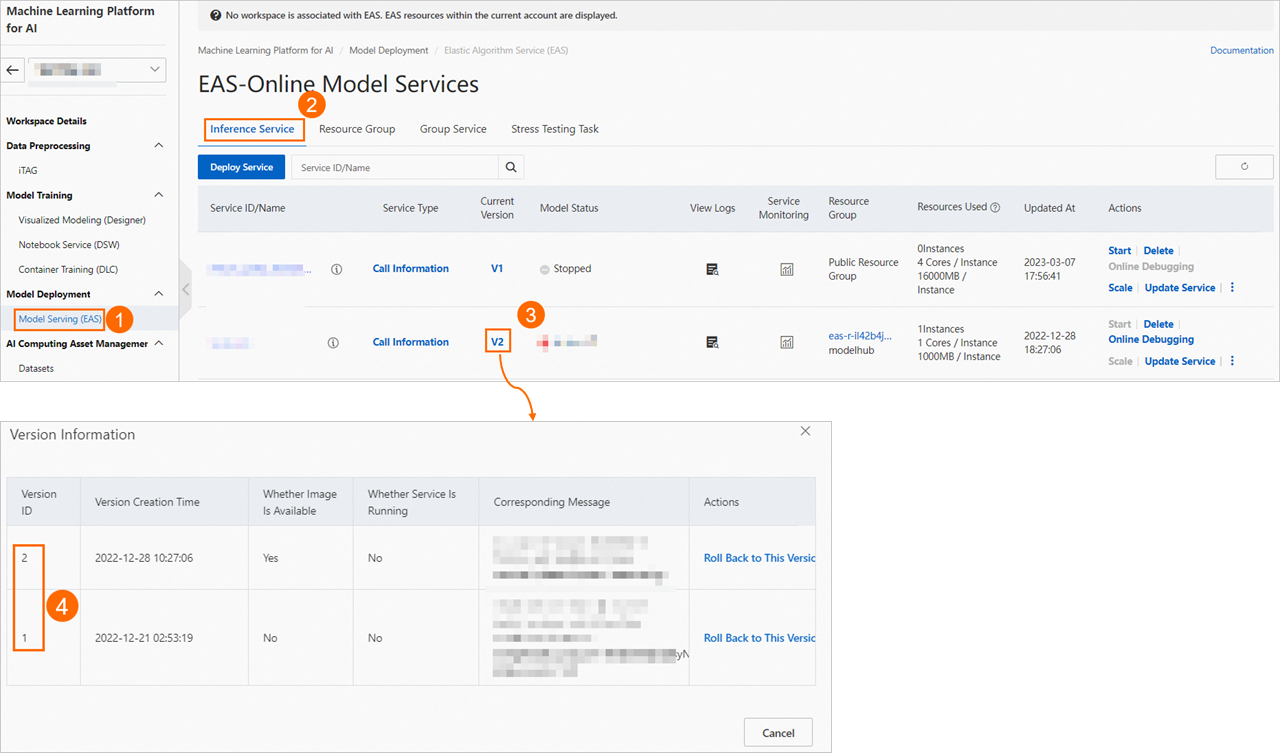Click Cancel in the Version Information dialog
The height and width of the screenshot is (753, 1280).
pos(778,733)
